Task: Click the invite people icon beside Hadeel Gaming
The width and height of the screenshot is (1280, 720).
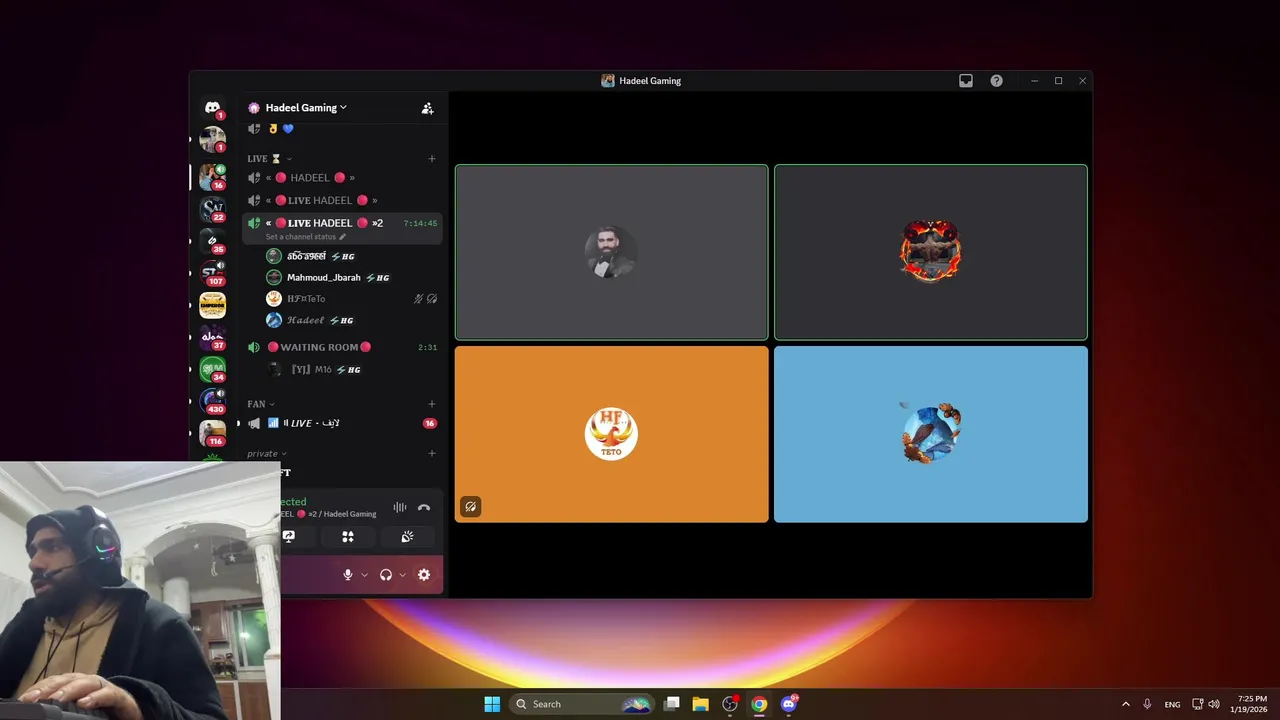Action: click(x=427, y=108)
